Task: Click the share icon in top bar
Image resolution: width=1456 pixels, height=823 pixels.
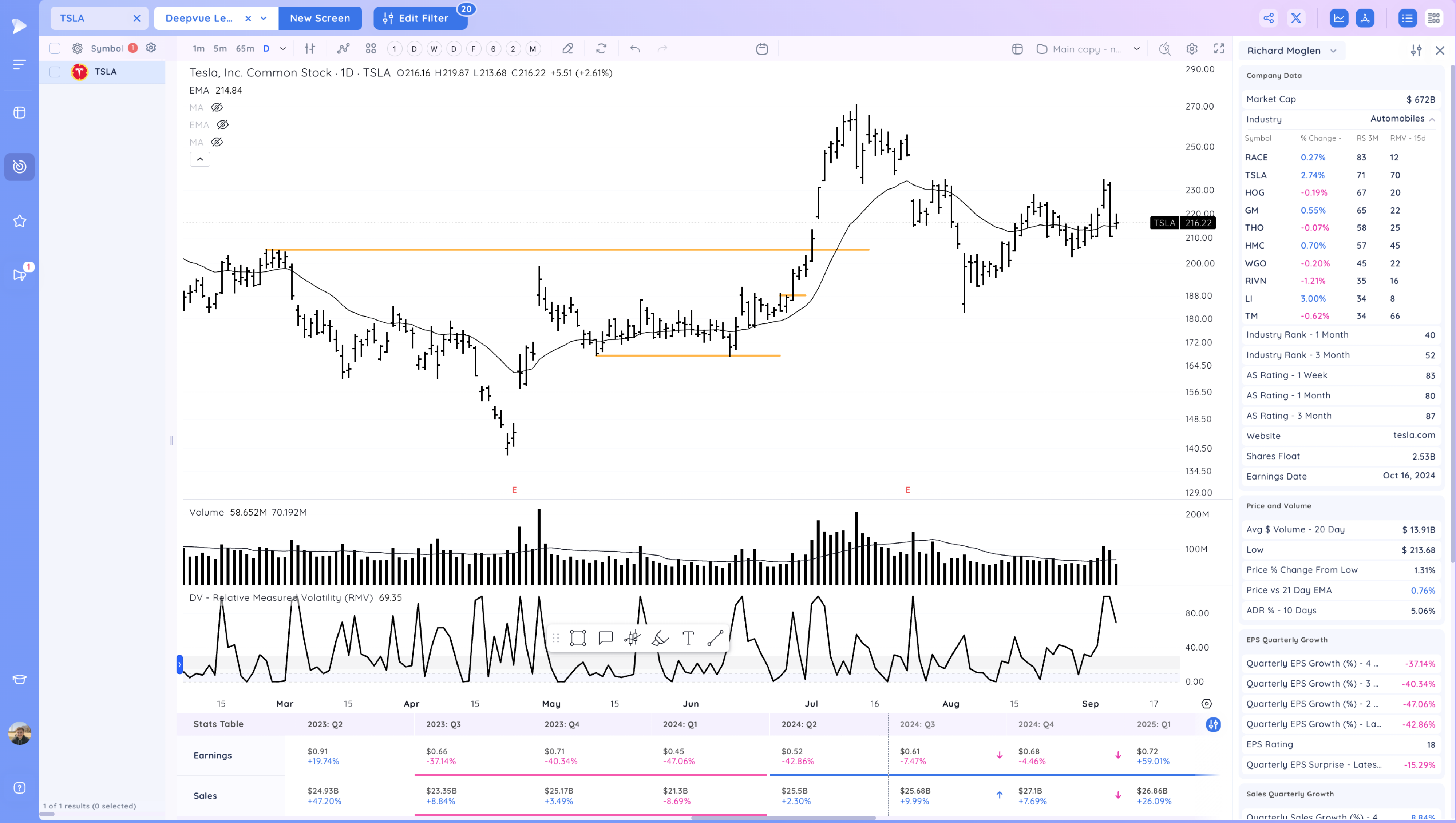Action: [x=1268, y=18]
